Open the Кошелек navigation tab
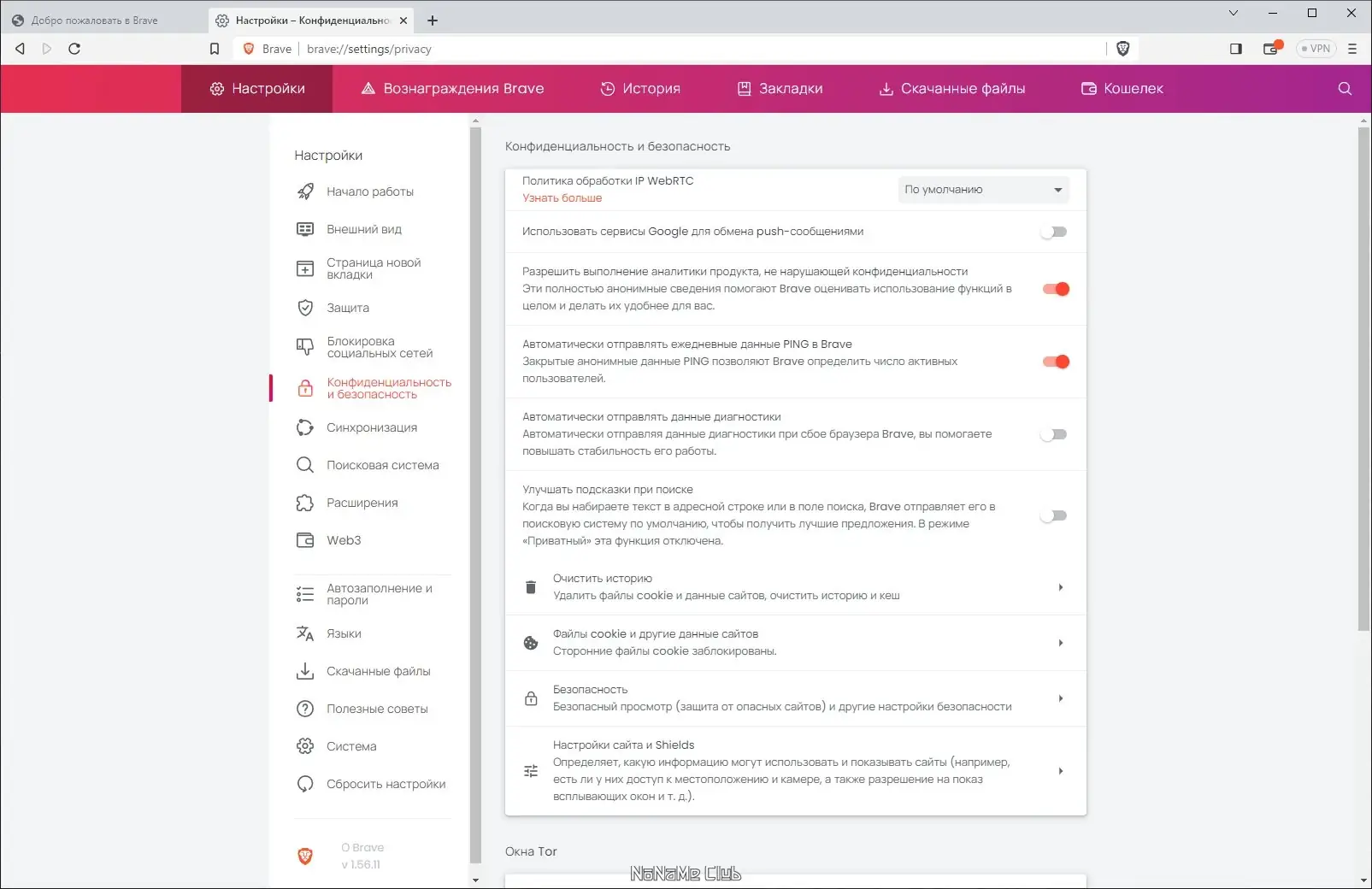This screenshot has width=1372, height=889. (x=1122, y=89)
